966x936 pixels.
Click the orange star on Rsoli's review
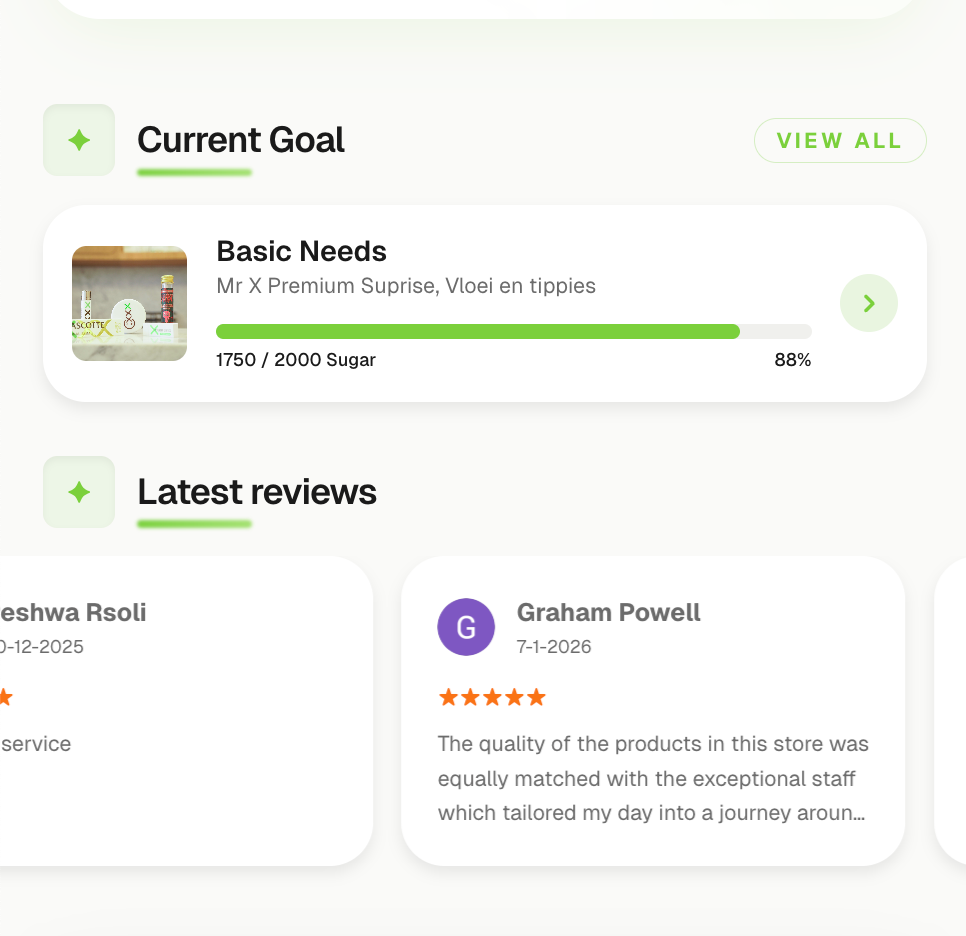(4, 697)
